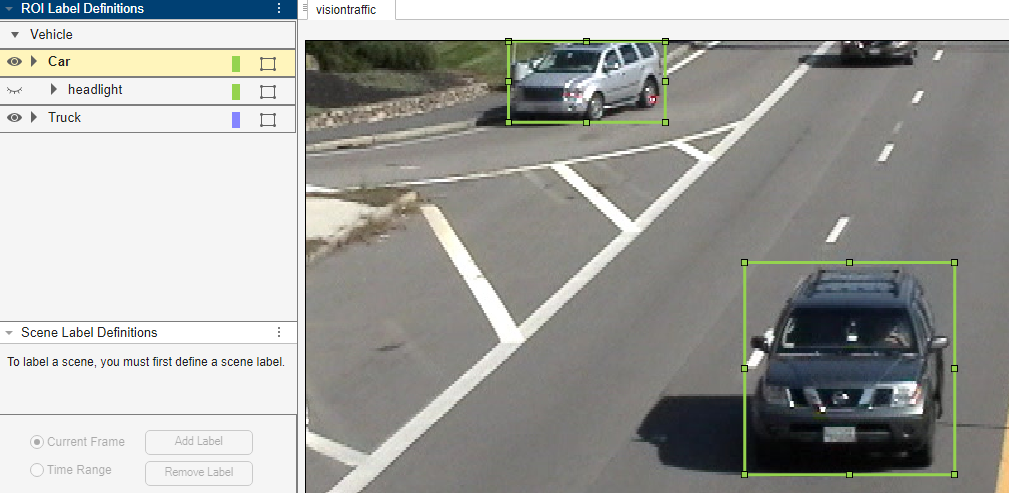Click the purple Truck color swatch

click(x=236, y=120)
